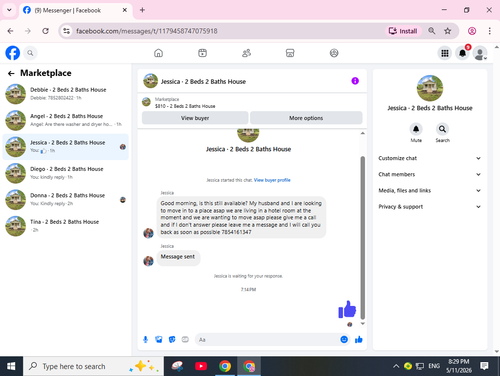The image size is (500, 376).
Task: Click the More options button
Action: (306, 118)
